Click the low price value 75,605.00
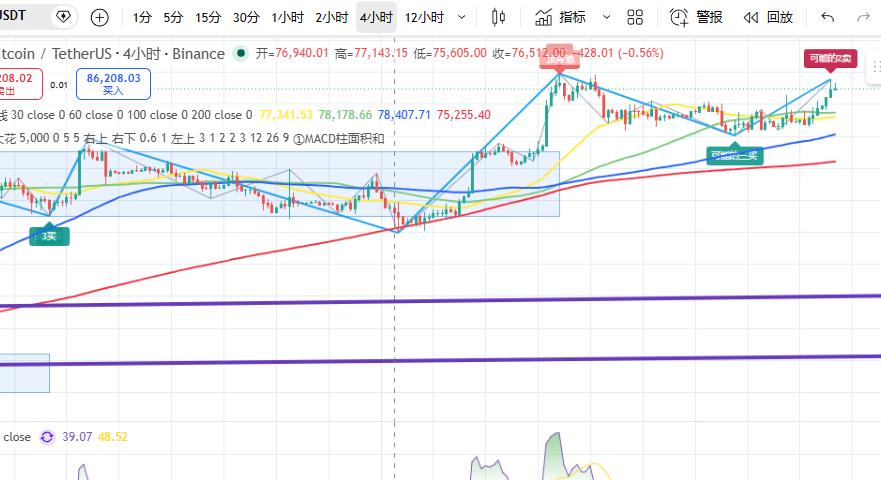Image resolution: width=881 pixels, height=480 pixels. pos(460,53)
